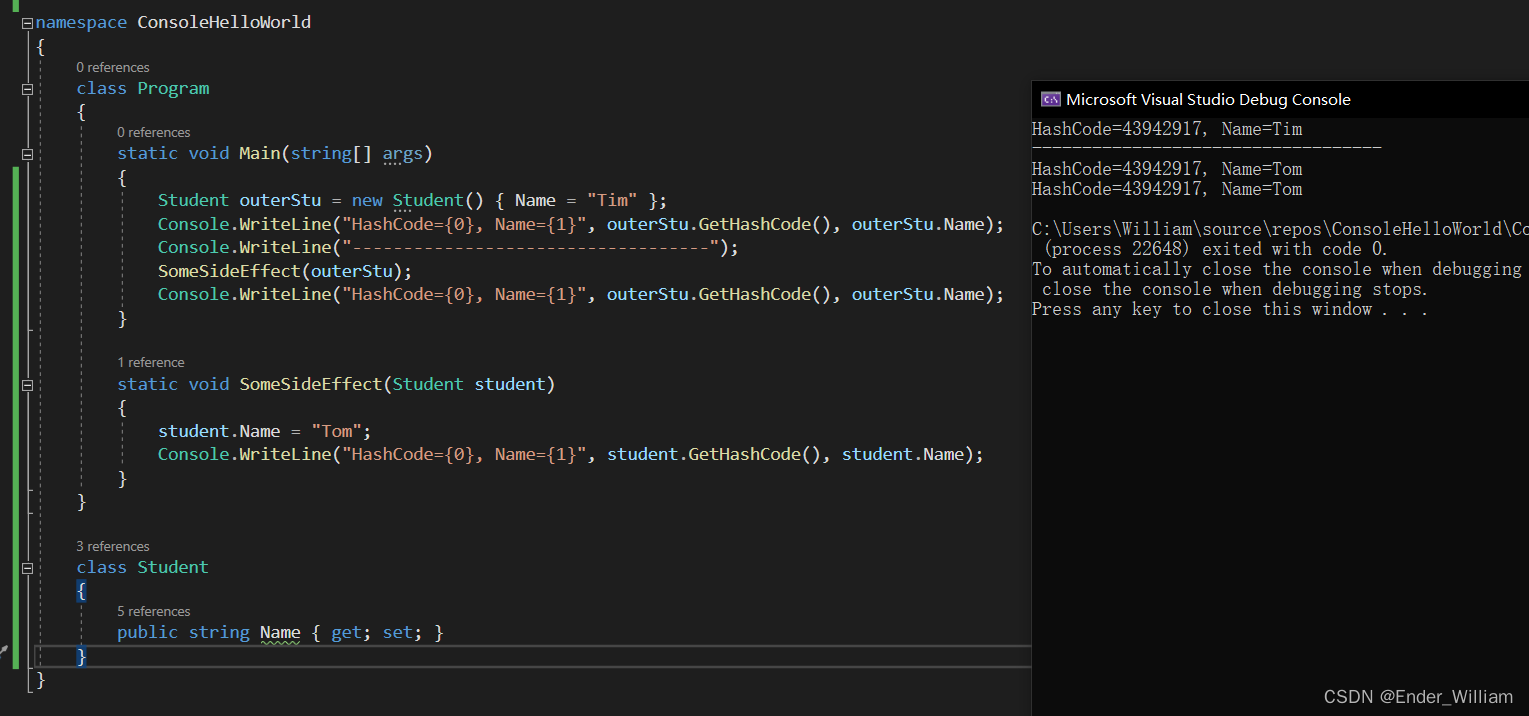This screenshot has width=1529, height=716.
Task: Open '1 reference' CodeLens above SomeSideEffect
Action: (x=150, y=362)
